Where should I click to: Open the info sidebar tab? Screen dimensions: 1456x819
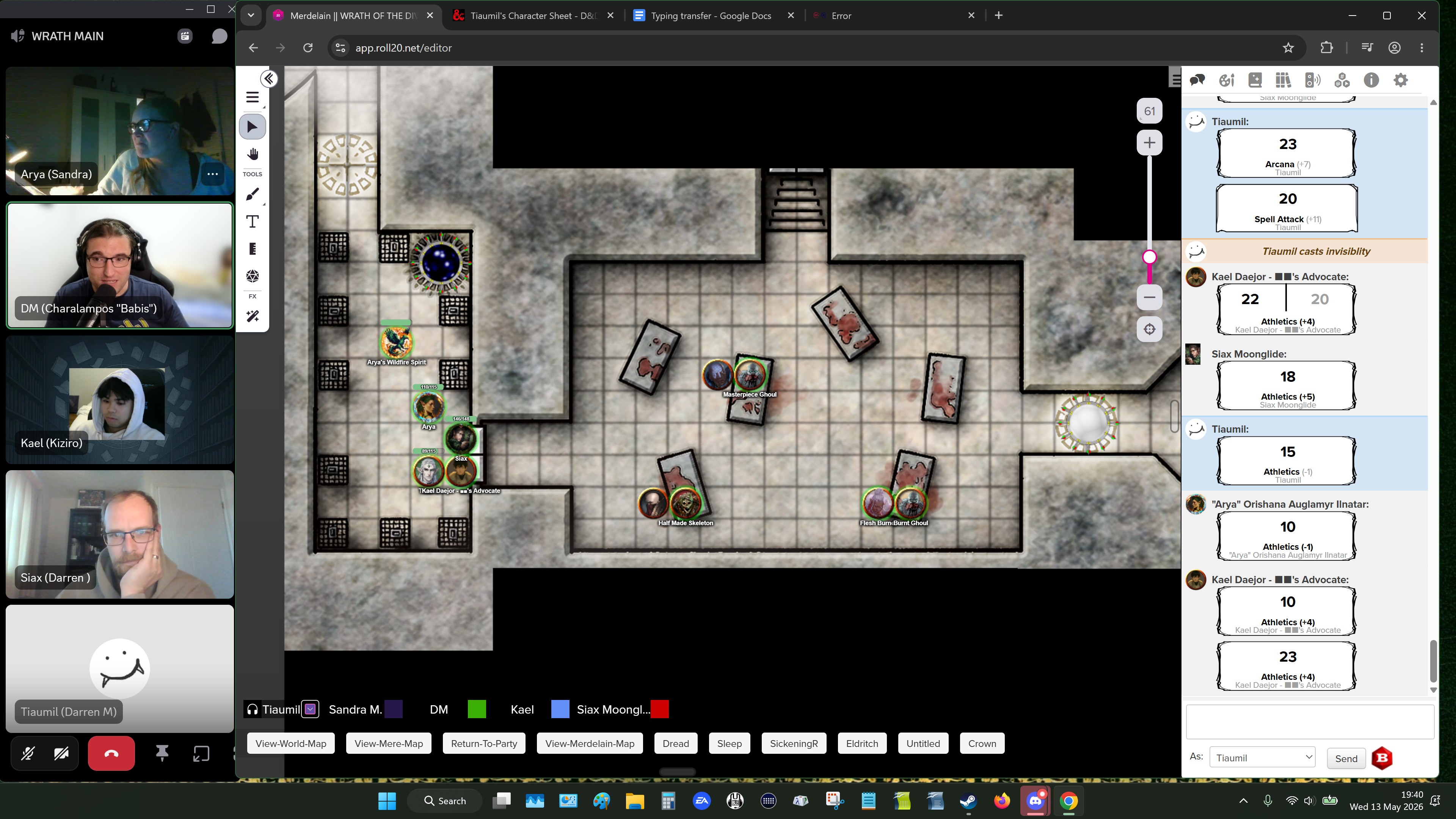click(1371, 80)
